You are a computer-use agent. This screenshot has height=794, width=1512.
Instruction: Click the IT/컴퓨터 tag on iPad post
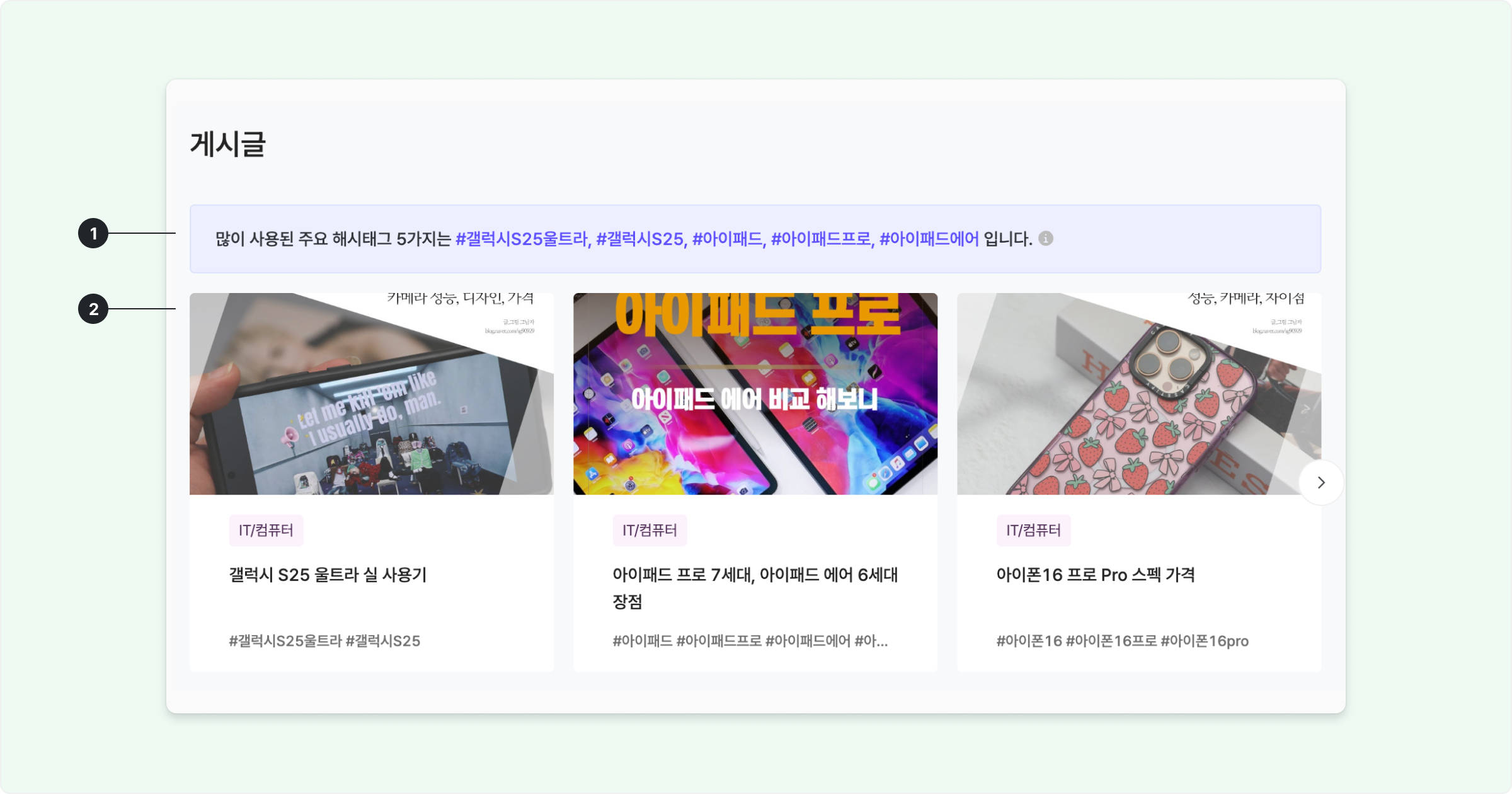click(650, 531)
